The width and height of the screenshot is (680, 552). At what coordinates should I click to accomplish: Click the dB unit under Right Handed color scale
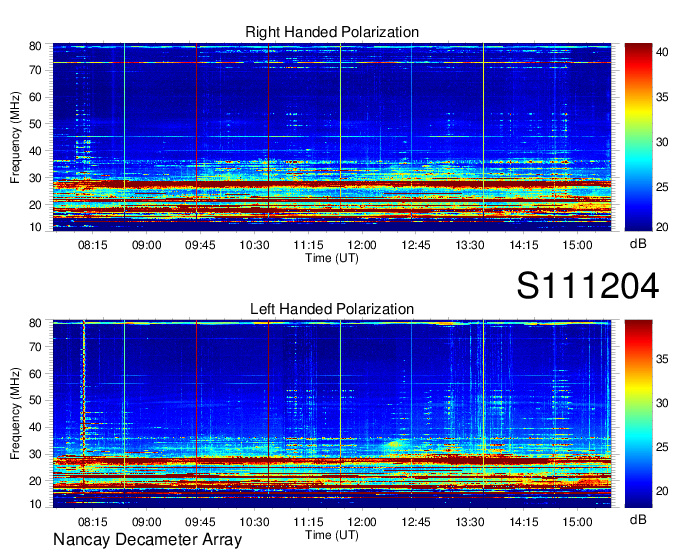638,244
